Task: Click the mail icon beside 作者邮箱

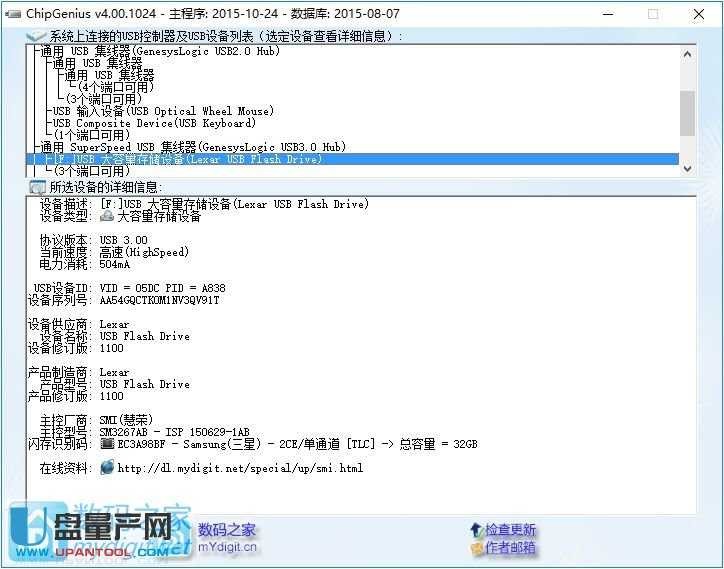Action: pyautogui.click(x=476, y=548)
